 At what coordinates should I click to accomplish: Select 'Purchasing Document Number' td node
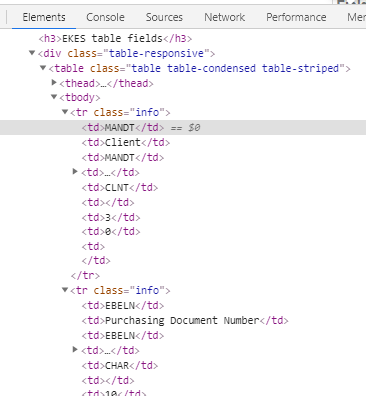185,320
